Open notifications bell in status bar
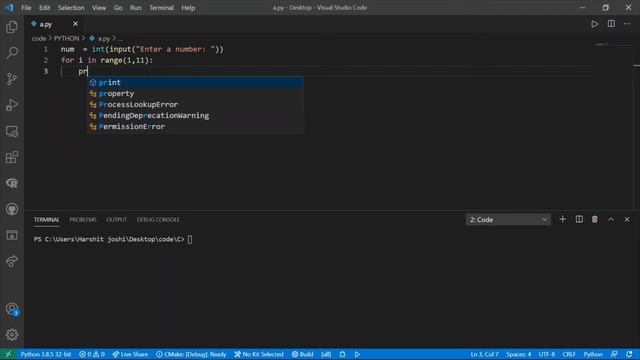The height and width of the screenshot is (360, 640). pos(629,354)
